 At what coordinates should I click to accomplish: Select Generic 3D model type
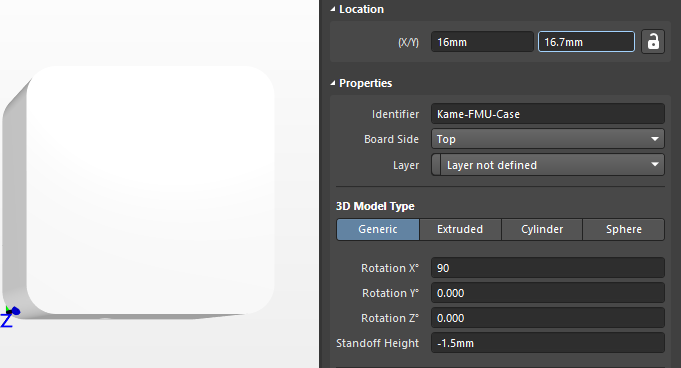tap(378, 229)
